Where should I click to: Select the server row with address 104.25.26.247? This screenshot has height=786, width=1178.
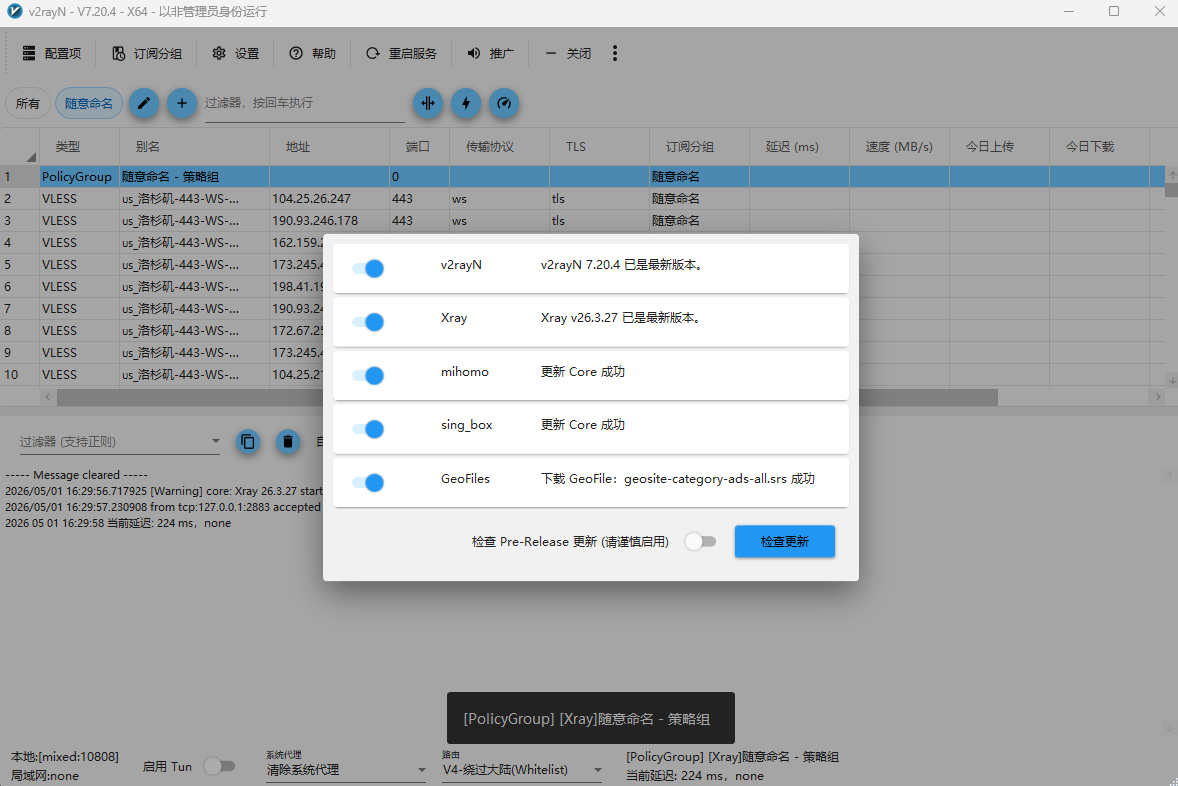[x=582, y=198]
